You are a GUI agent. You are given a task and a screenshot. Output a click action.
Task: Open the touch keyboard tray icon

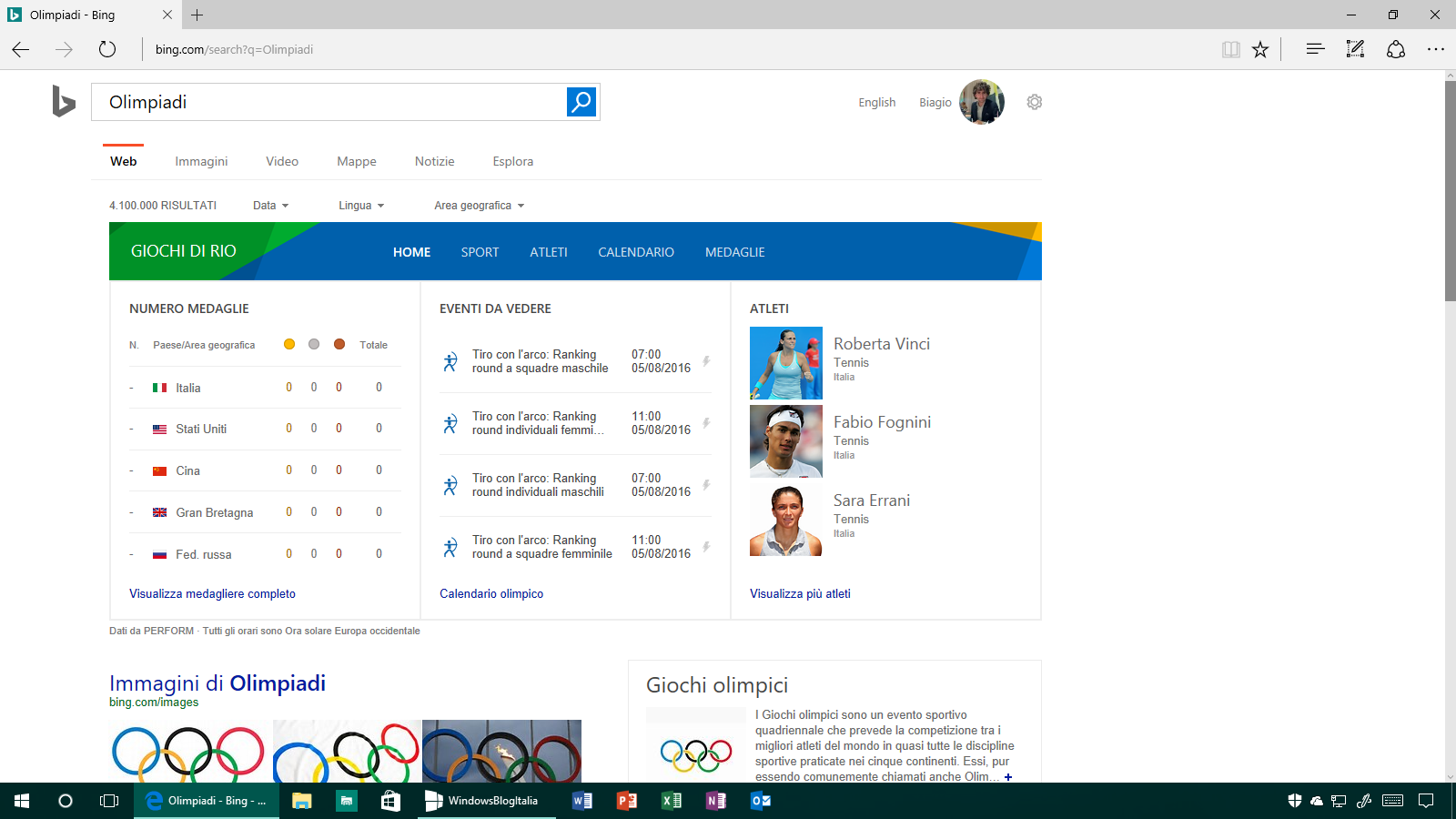pos(1392,801)
